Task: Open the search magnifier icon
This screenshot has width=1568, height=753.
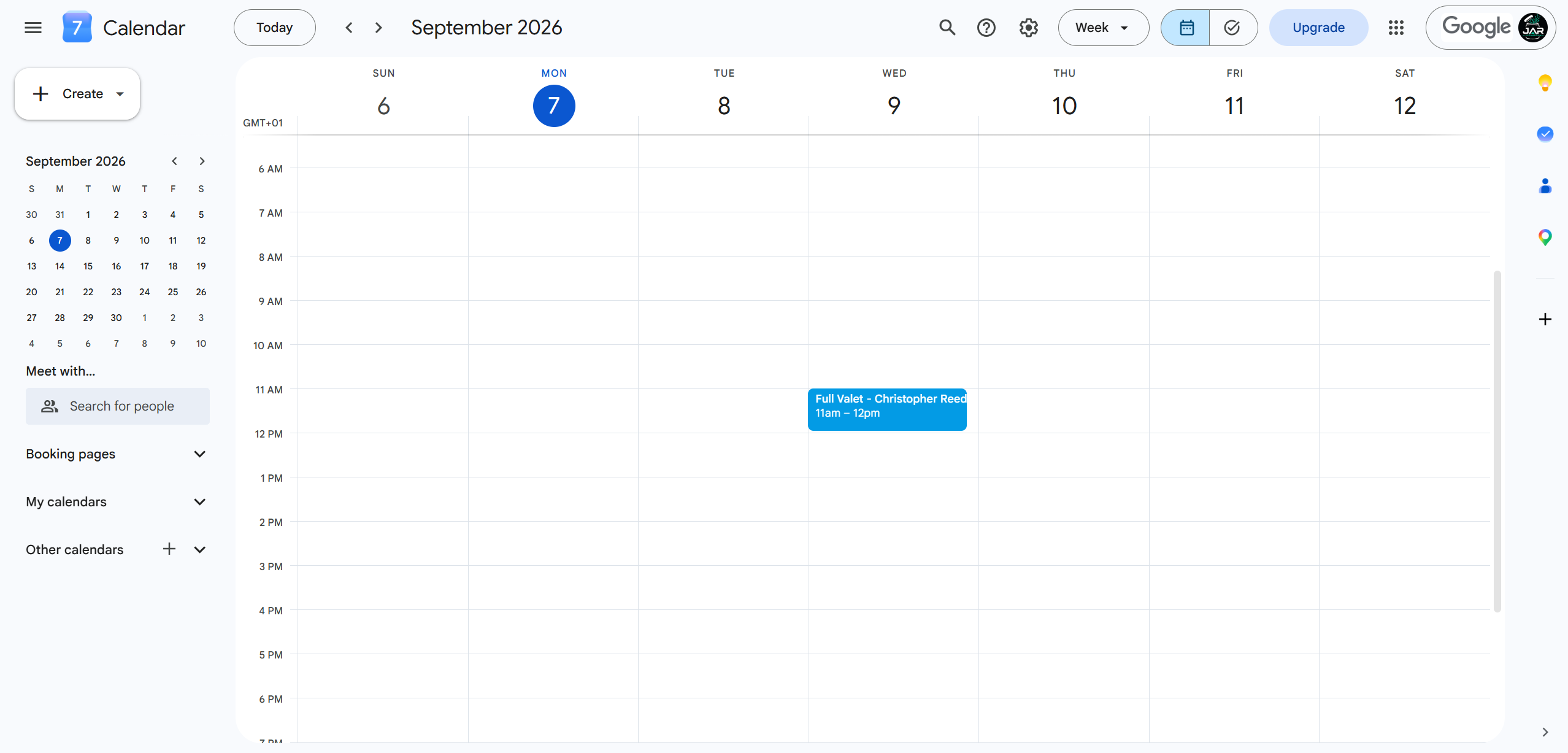Action: [x=947, y=28]
